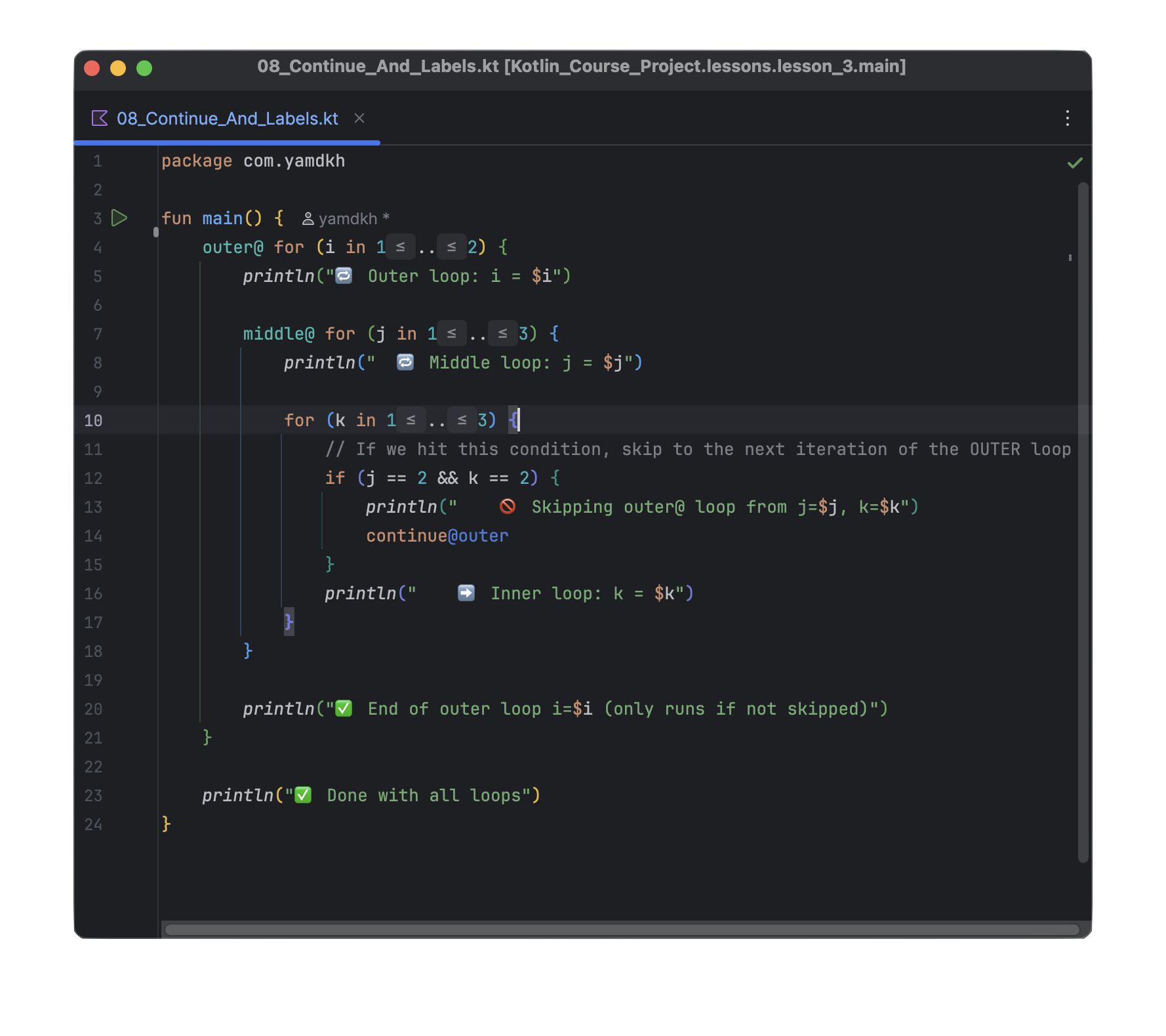
Task: Click the middle@ label on line 7
Action: point(279,334)
